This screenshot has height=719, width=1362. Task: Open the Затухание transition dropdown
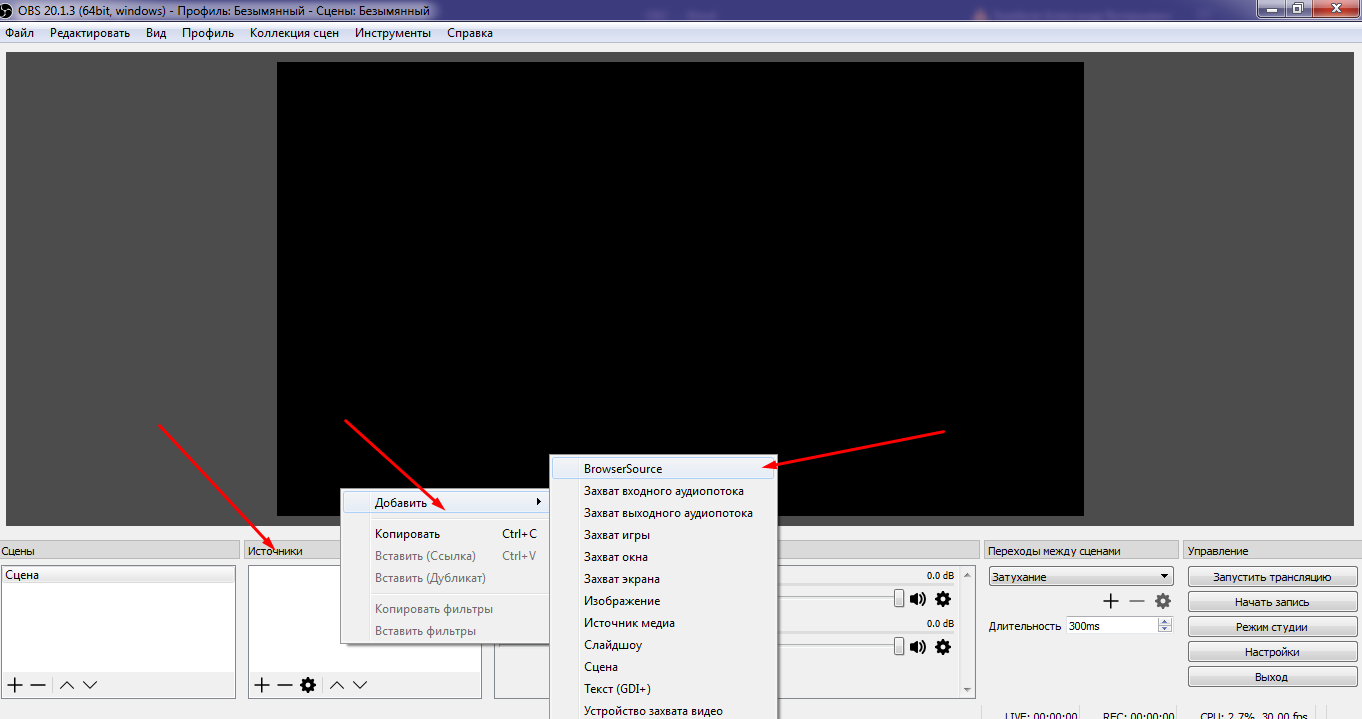pyautogui.click(x=1080, y=577)
